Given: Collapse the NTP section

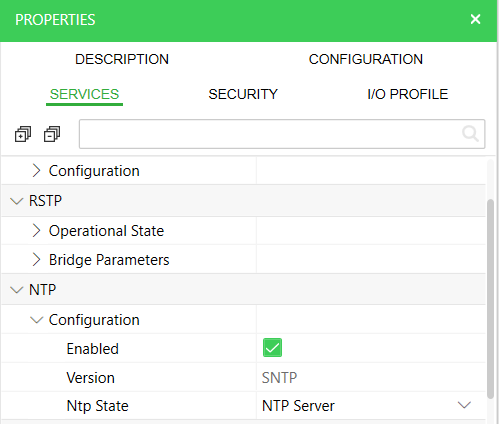Looking at the screenshot, I should 17,290.
